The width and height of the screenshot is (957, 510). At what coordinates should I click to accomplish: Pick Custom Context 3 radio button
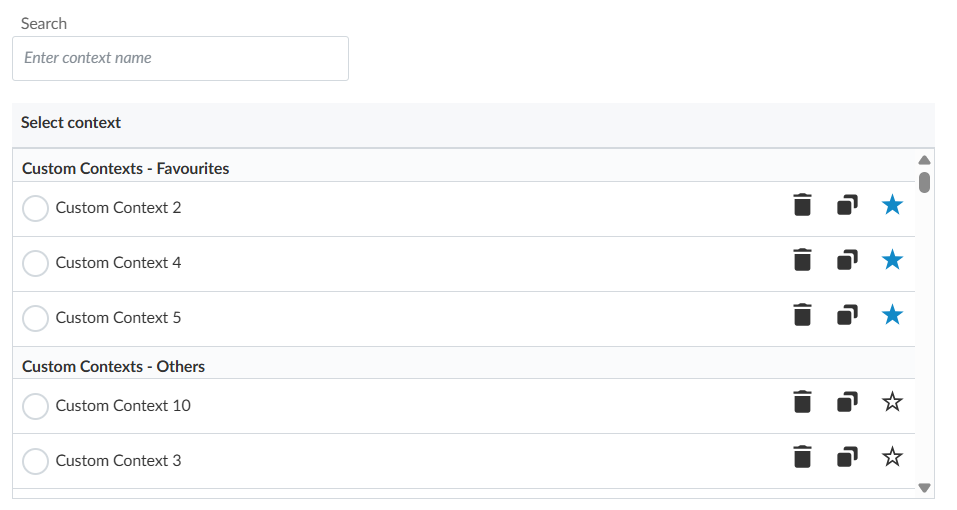click(35, 461)
